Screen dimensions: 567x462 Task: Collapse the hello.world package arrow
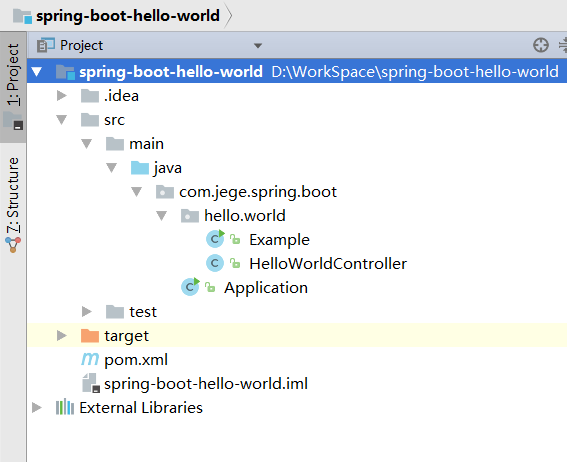click(161, 216)
